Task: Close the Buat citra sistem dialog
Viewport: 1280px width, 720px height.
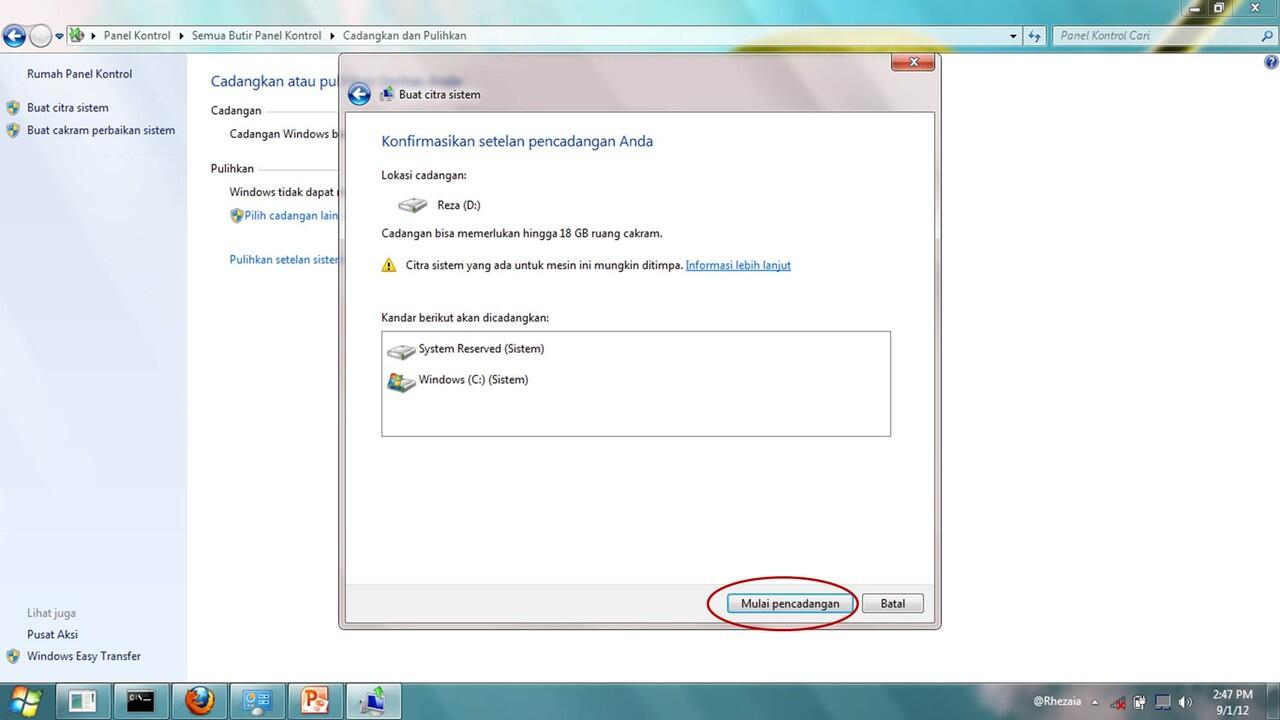Action: [x=913, y=62]
